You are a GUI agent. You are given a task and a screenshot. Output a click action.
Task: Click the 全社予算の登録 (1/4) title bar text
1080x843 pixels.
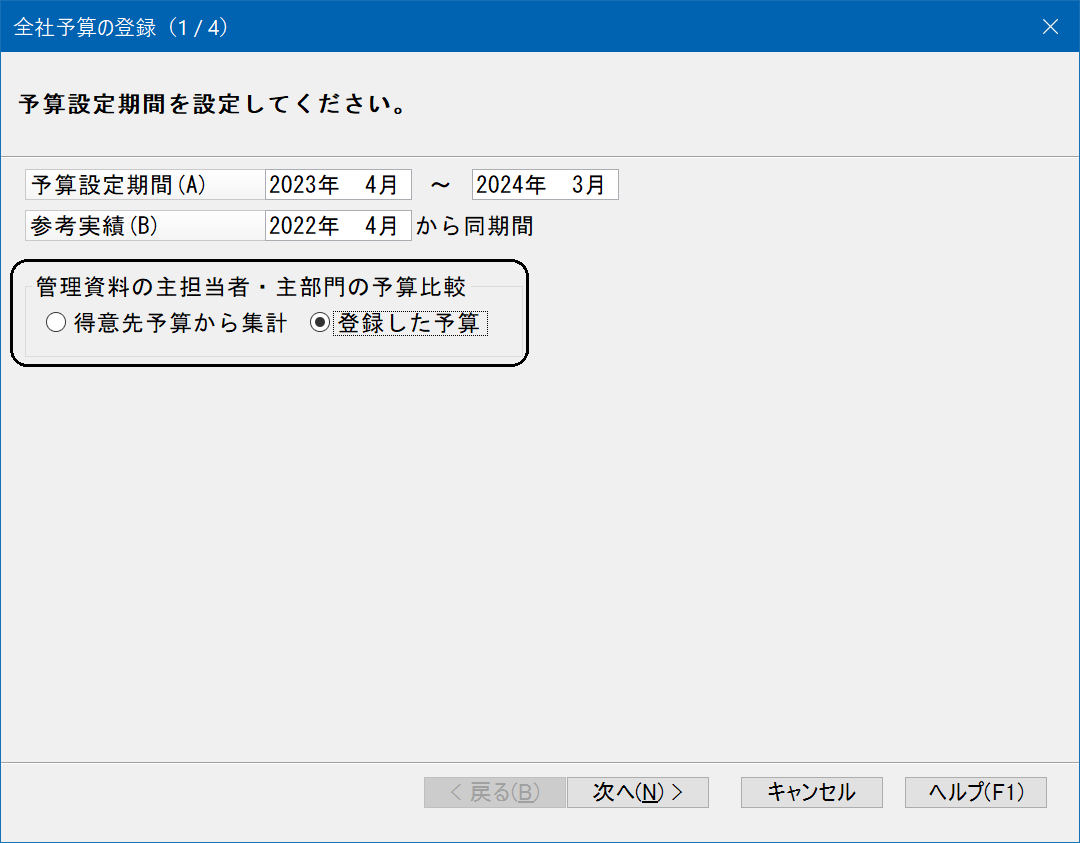click(121, 27)
